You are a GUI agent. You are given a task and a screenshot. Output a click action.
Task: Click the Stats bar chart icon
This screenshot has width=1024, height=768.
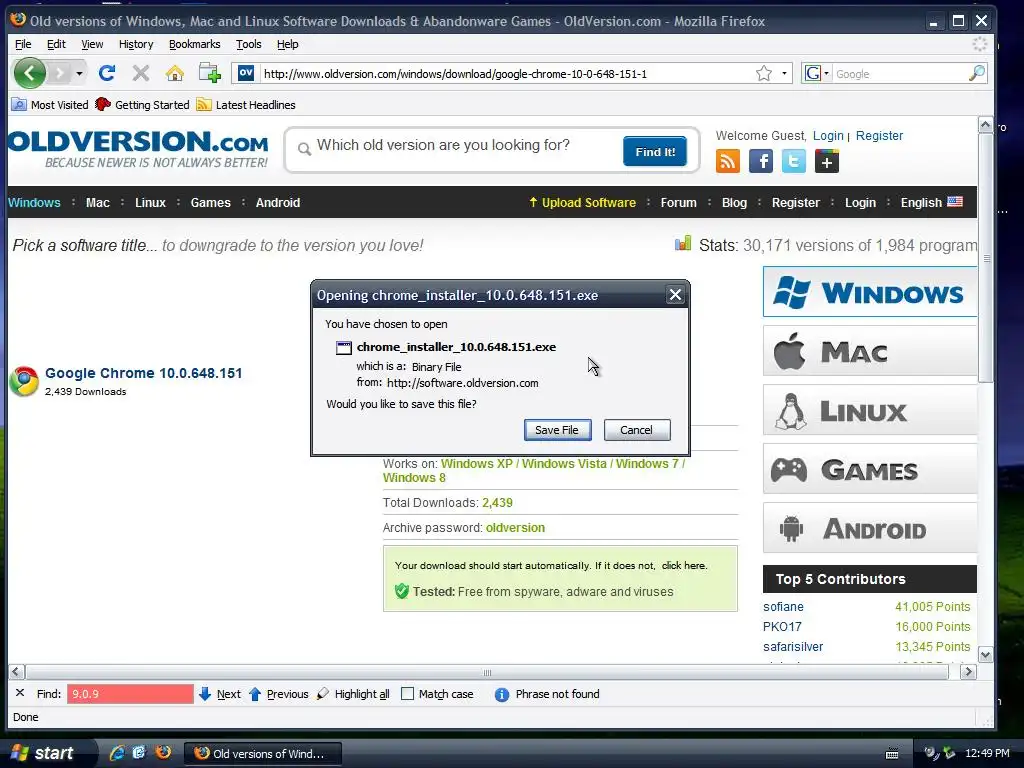(682, 244)
